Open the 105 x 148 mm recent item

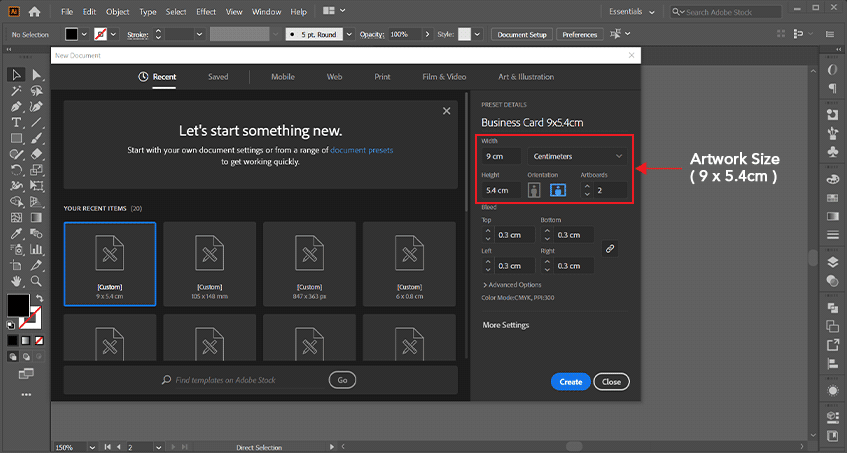[x=209, y=263]
